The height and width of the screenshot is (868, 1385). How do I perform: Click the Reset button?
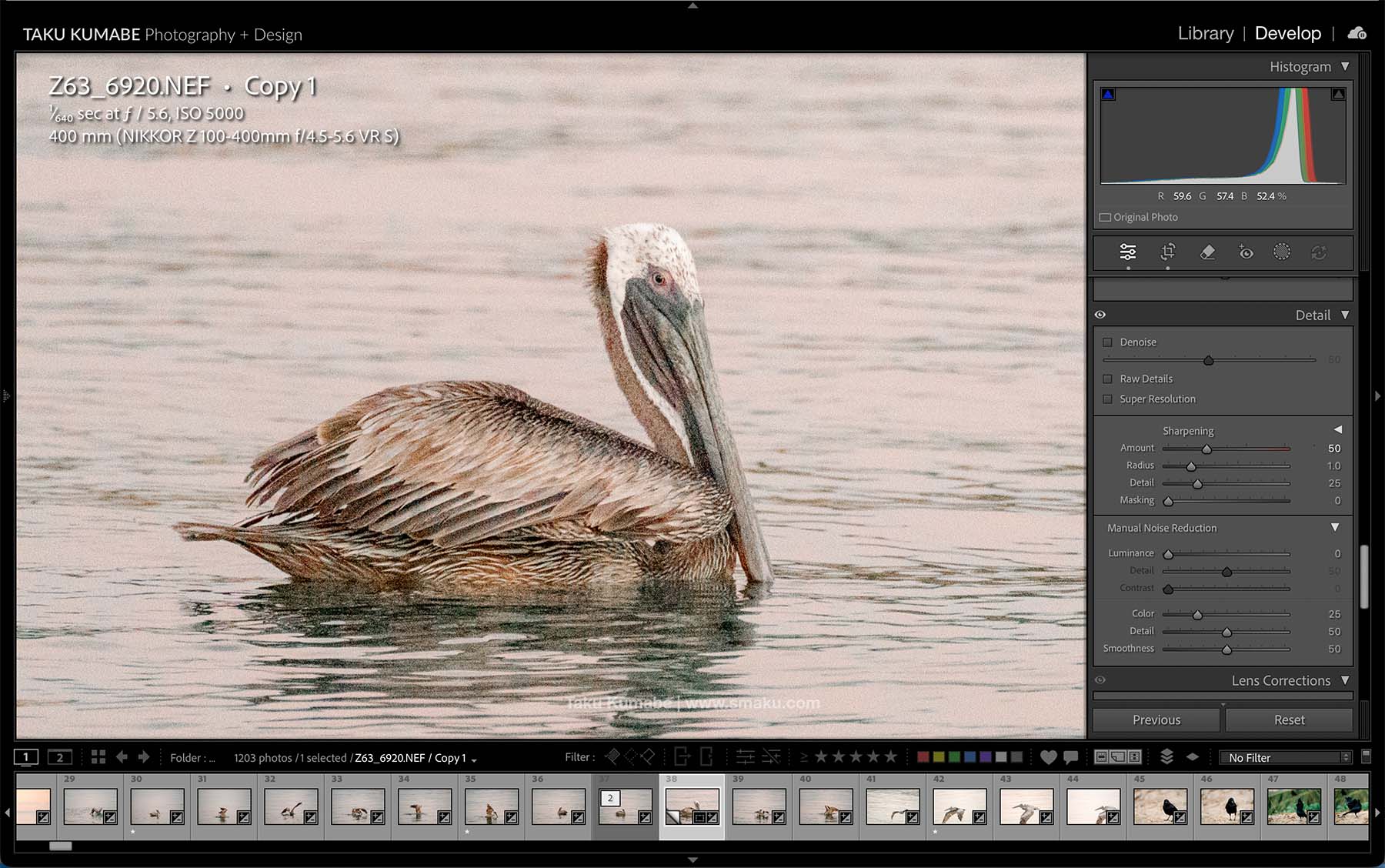1289,720
